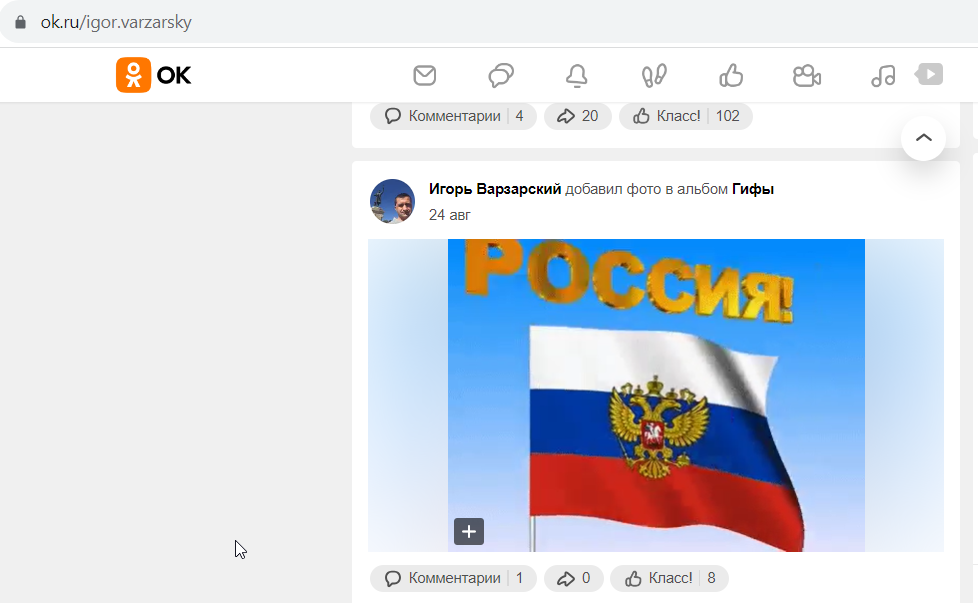Click the 24 авг post date
Image resolution: width=978 pixels, height=603 pixels.
(x=450, y=215)
